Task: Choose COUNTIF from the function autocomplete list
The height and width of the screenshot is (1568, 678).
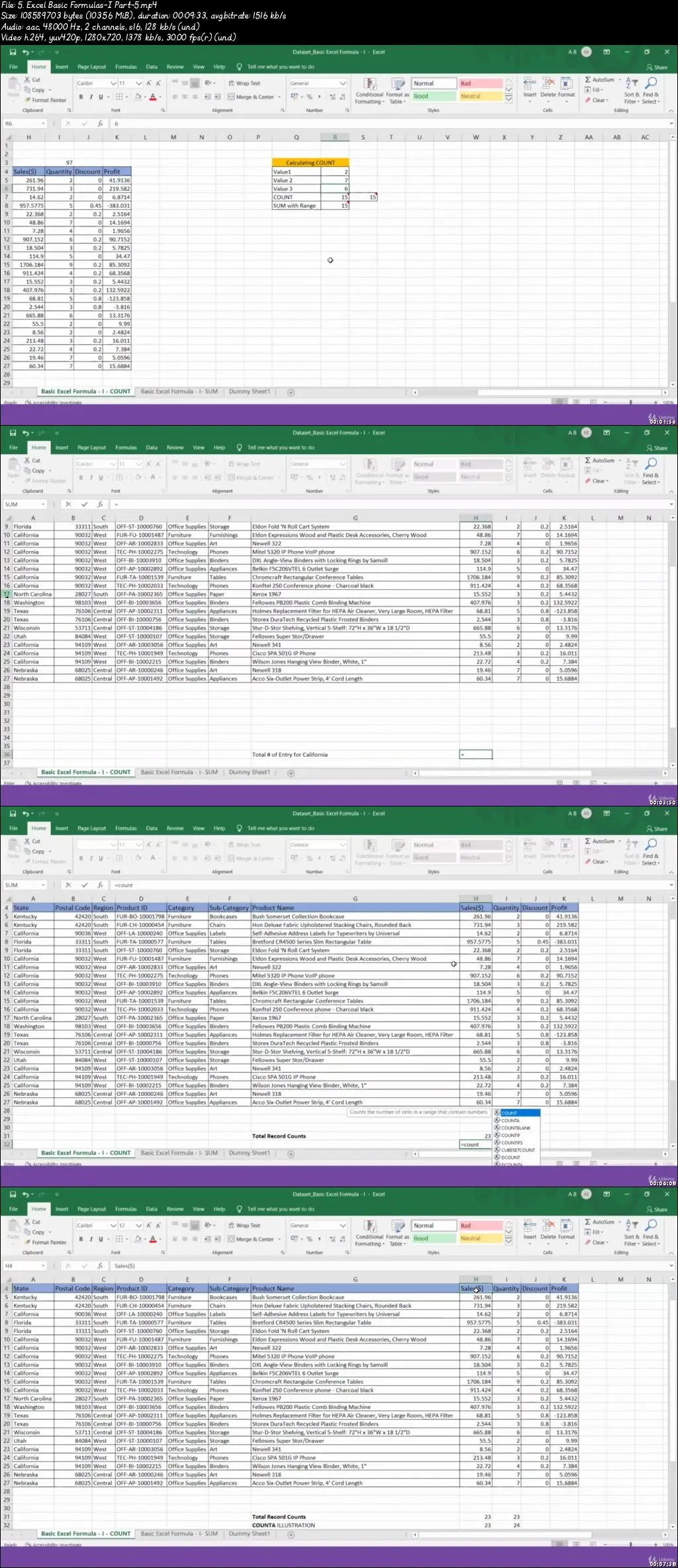Action: pyautogui.click(x=516, y=1135)
